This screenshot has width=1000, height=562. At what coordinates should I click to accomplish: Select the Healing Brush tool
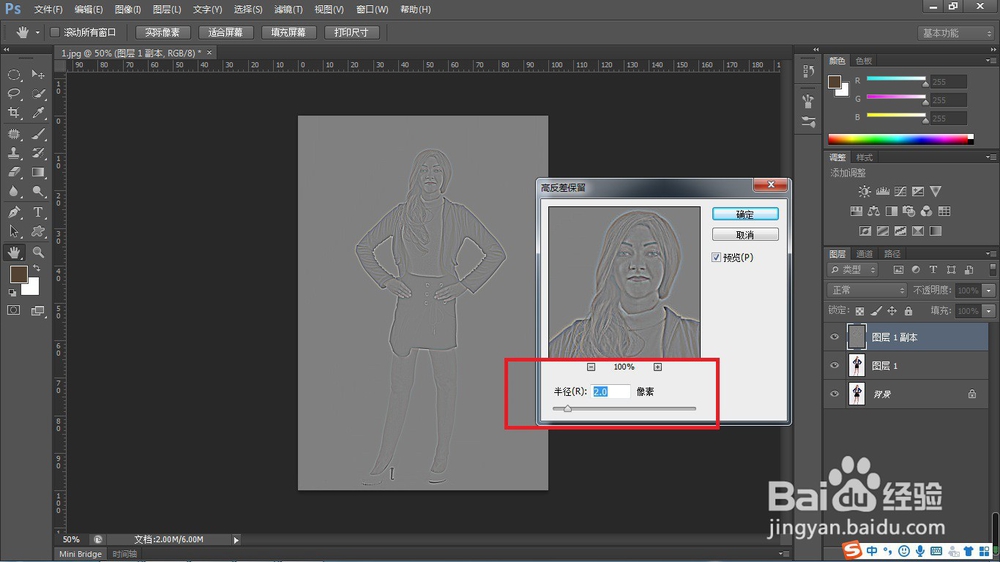click(x=14, y=134)
